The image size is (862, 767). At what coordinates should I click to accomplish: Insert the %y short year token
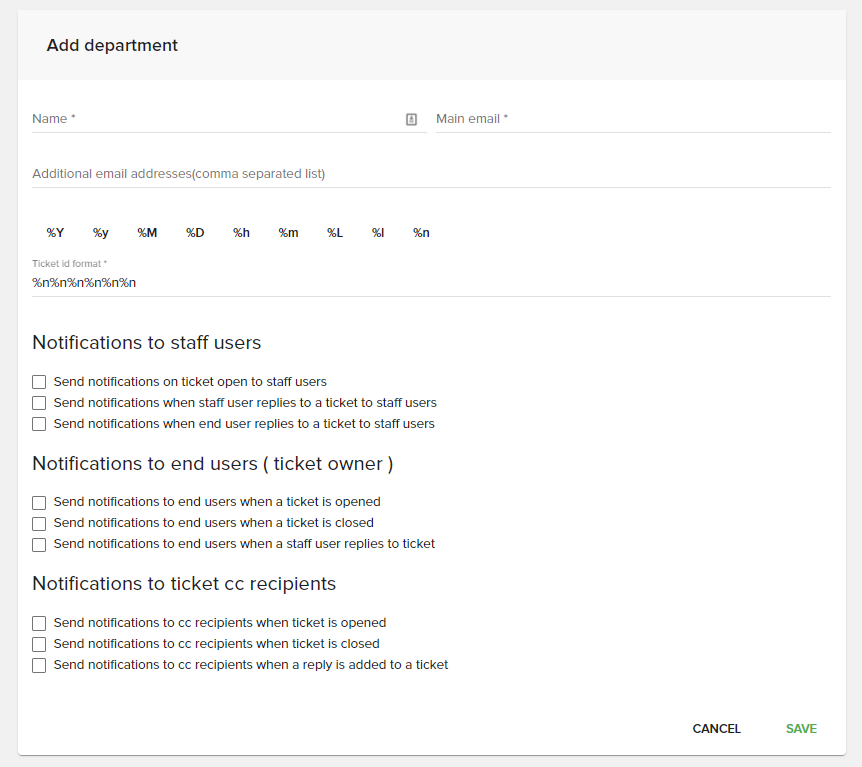[x=100, y=232]
